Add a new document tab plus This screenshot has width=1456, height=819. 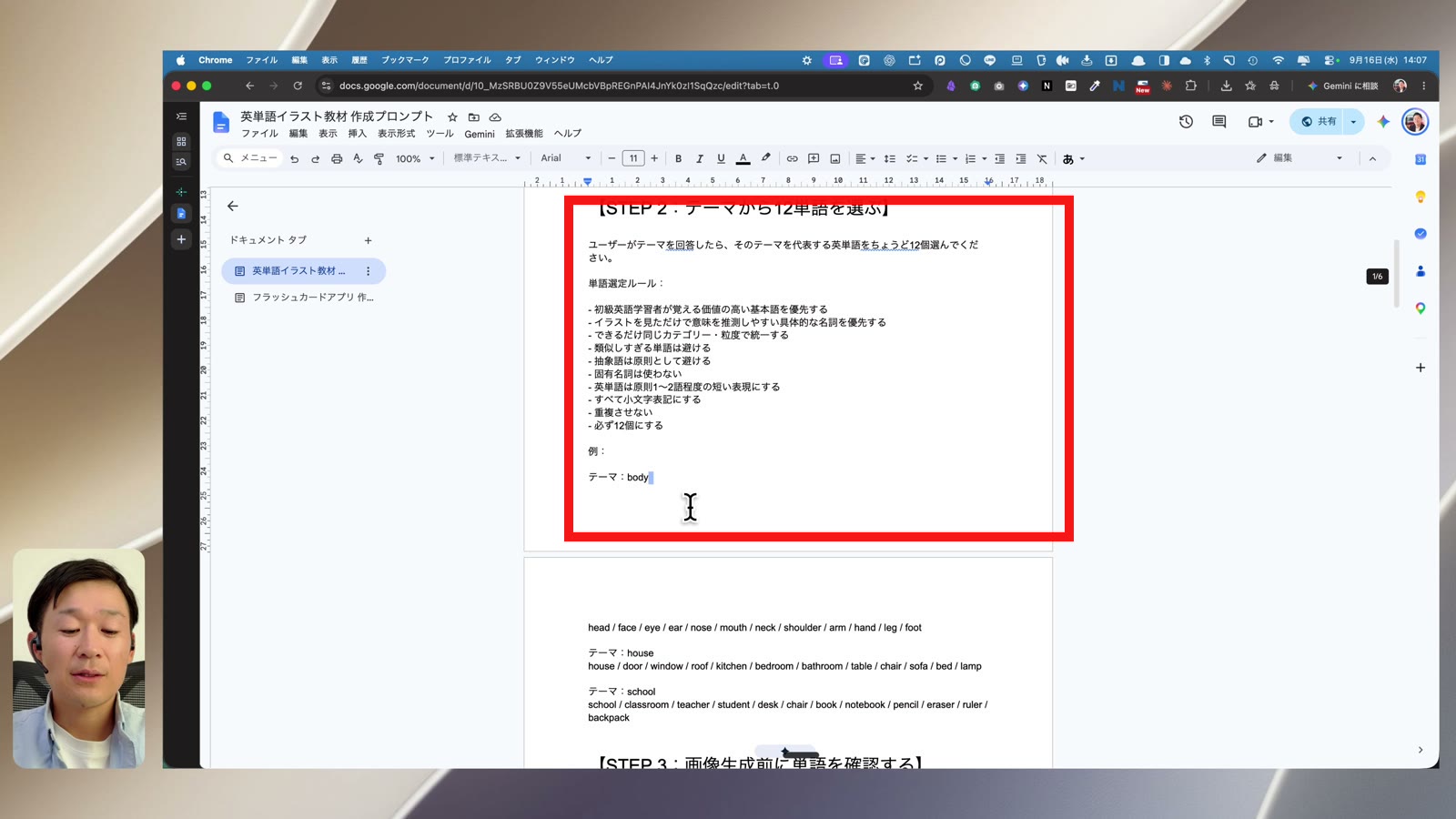(368, 240)
